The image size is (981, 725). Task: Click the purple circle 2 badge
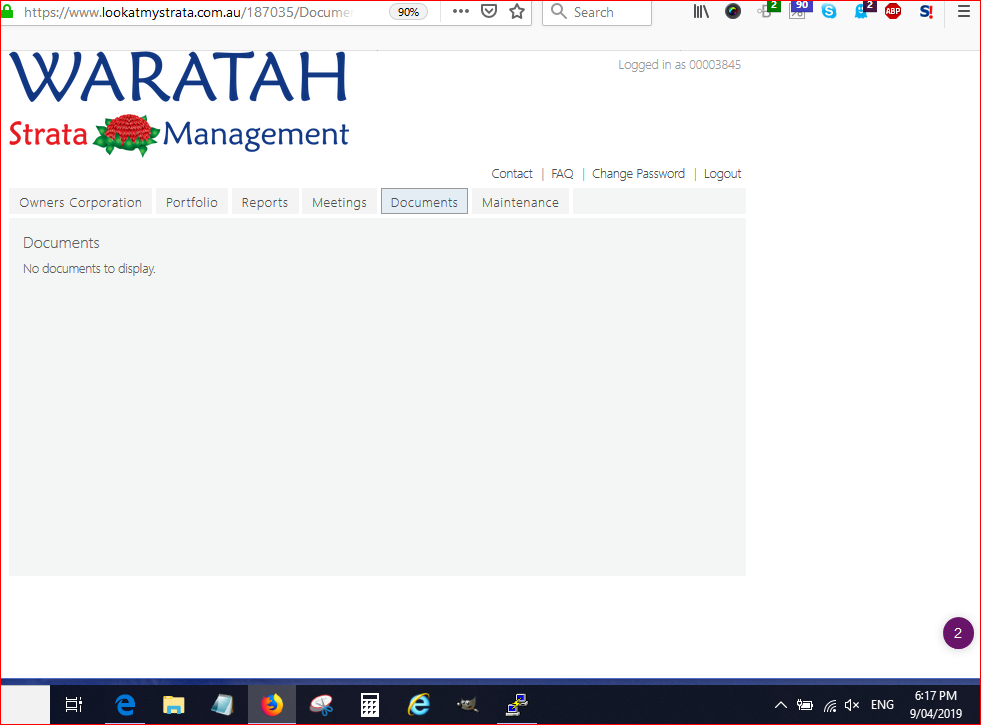tap(958, 633)
